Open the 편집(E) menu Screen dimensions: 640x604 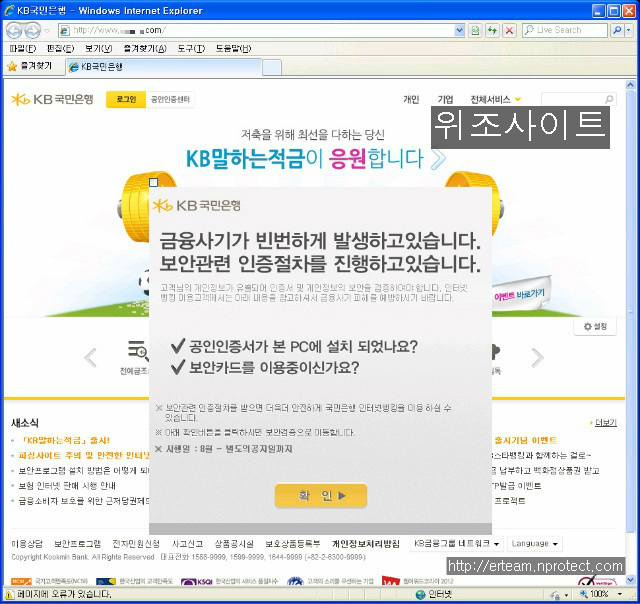point(60,49)
